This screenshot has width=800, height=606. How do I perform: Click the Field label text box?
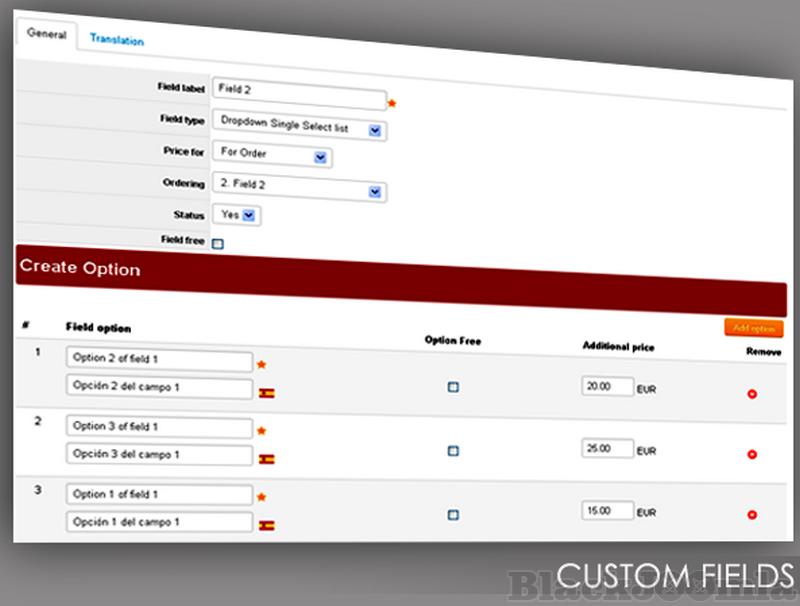click(x=298, y=99)
